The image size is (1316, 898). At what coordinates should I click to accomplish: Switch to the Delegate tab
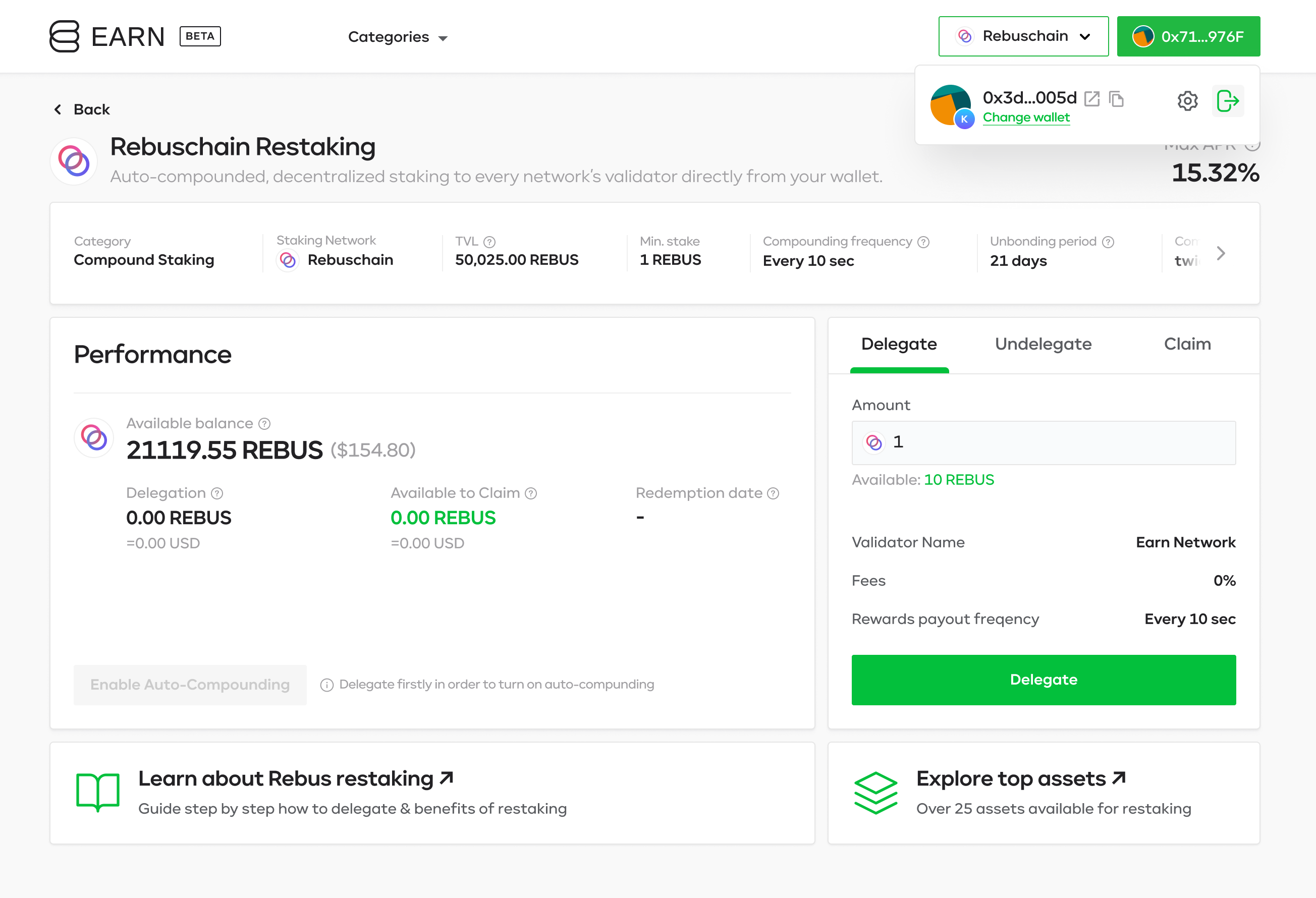click(899, 344)
